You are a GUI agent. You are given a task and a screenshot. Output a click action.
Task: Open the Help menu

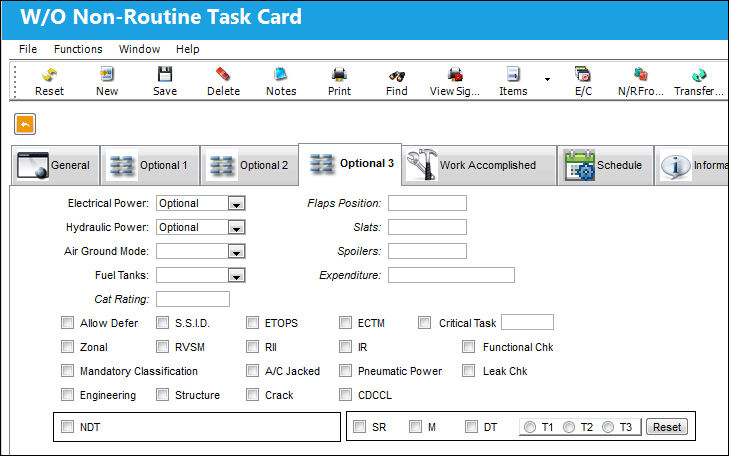[x=188, y=49]
